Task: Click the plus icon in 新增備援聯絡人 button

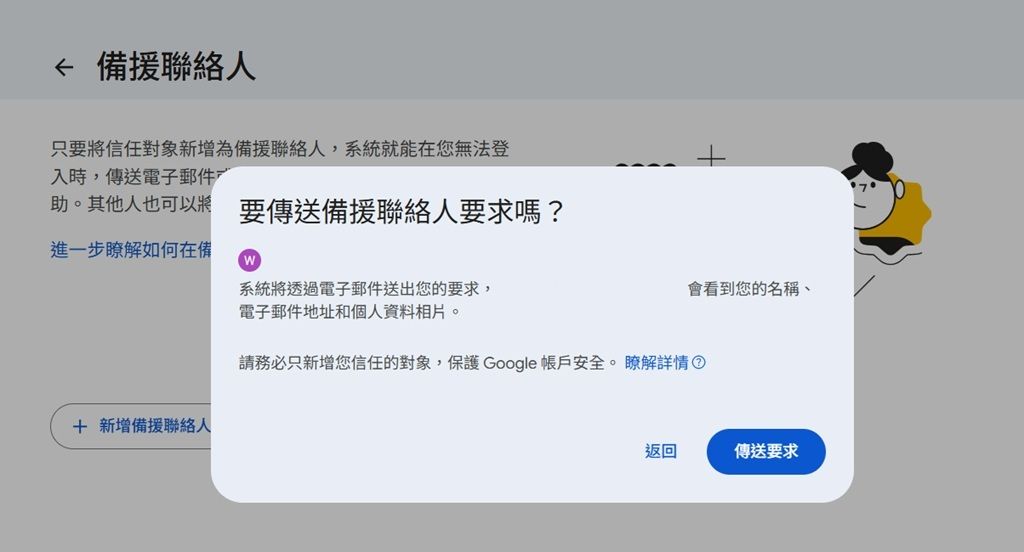Action: [x=80, y=426]
